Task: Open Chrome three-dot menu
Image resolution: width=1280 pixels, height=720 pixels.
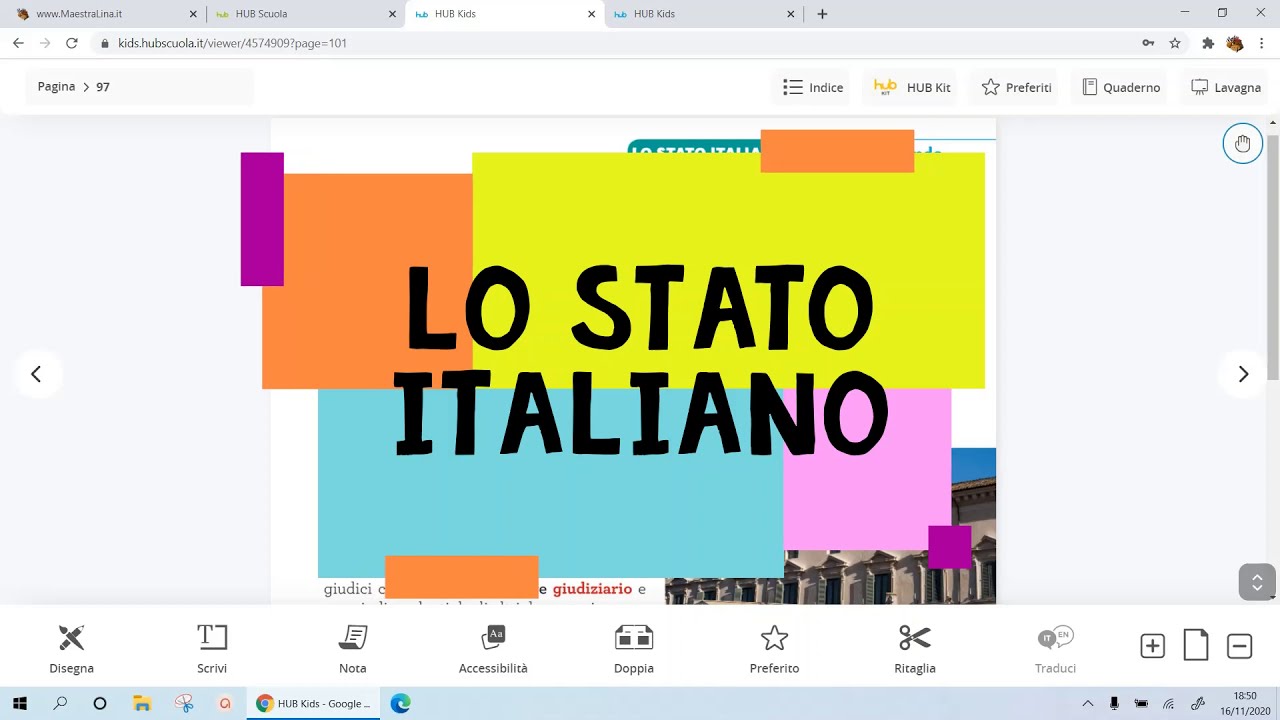Action: coord(1262,43)
